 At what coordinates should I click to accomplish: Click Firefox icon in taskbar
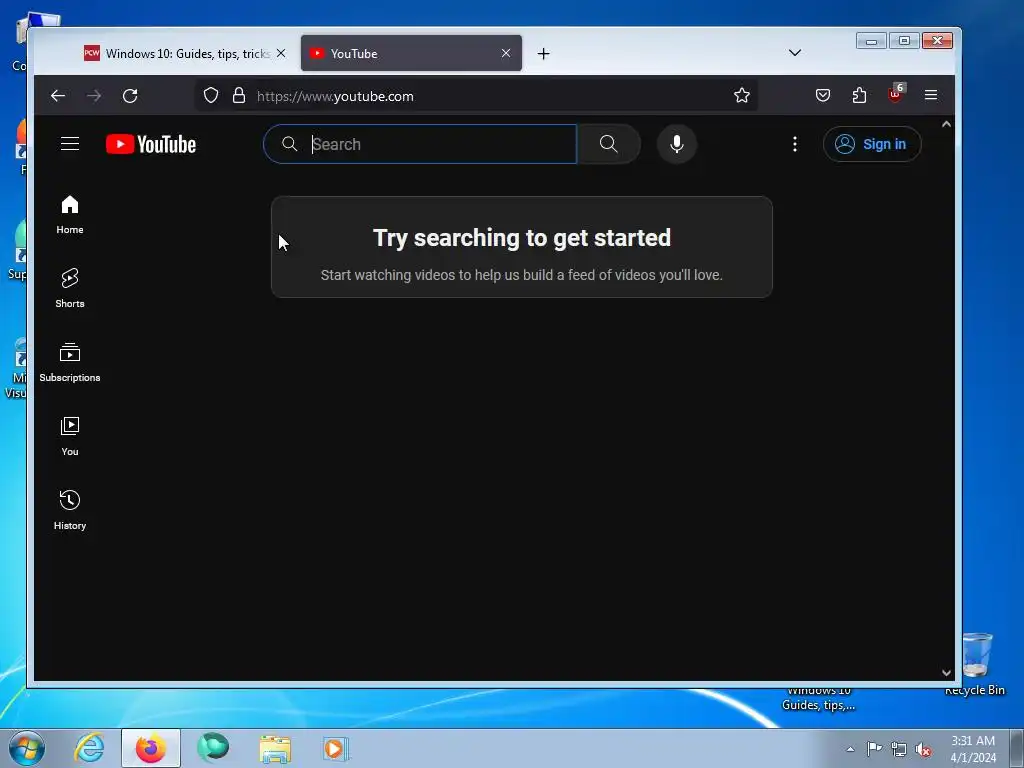150,748
